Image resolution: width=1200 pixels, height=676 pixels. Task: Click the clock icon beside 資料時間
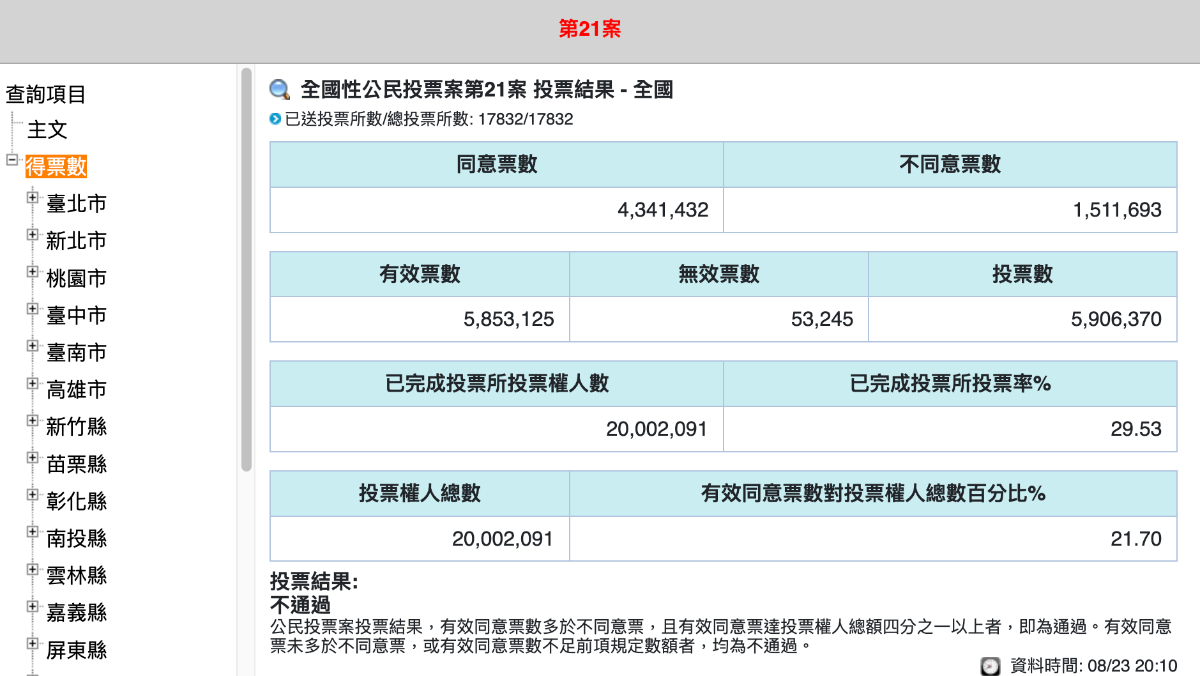990,665
